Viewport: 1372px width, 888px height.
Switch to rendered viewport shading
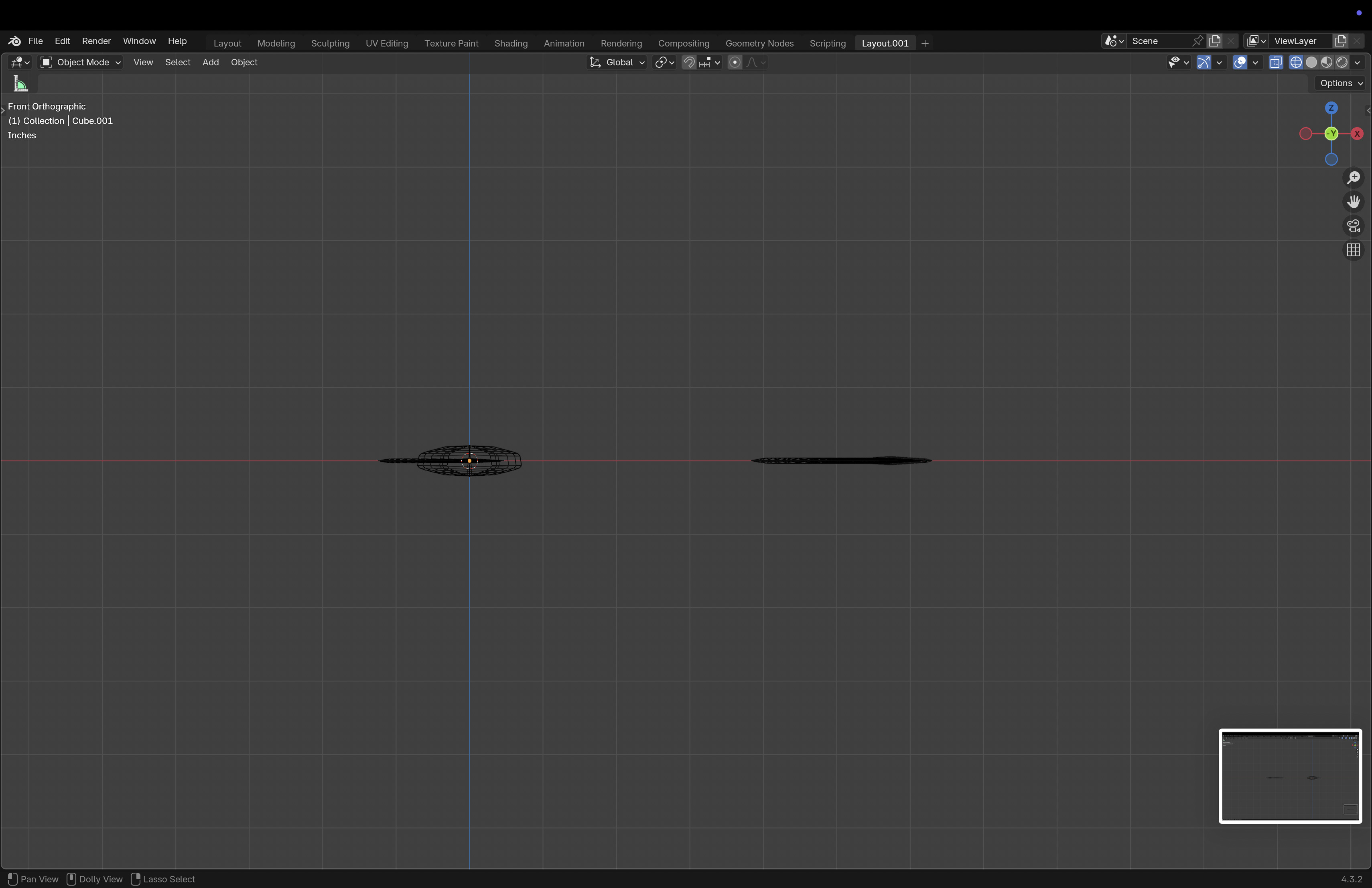pyautogui.click(x=1342, y=62)
